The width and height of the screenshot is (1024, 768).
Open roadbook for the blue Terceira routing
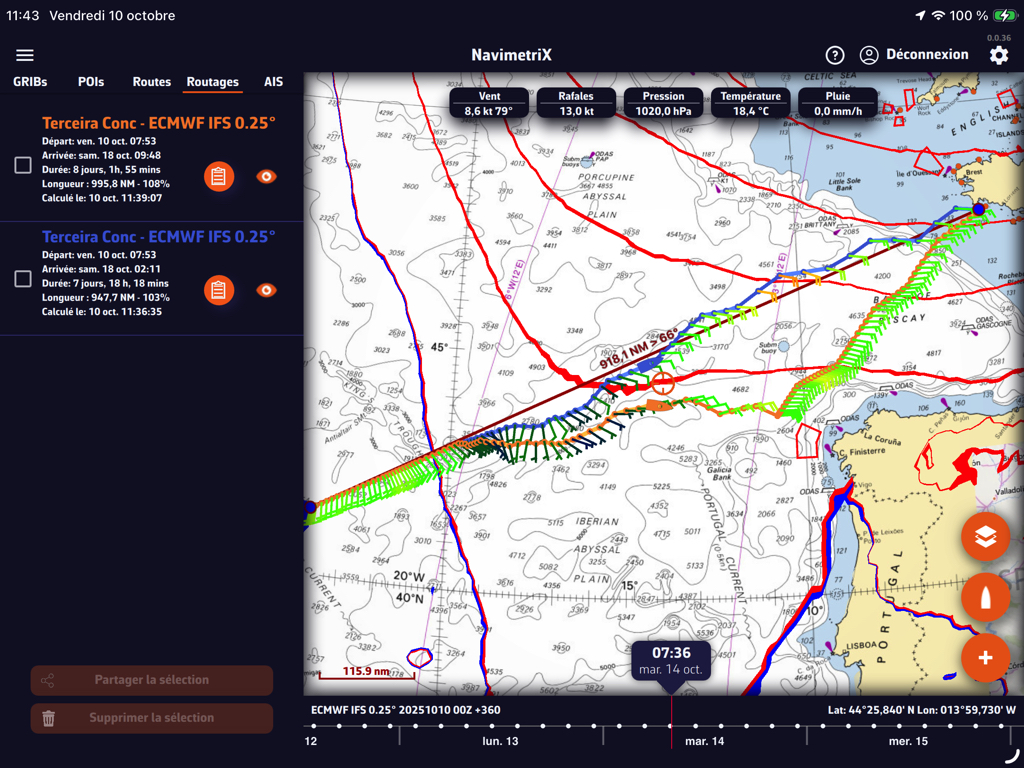(x=218, y=290)
